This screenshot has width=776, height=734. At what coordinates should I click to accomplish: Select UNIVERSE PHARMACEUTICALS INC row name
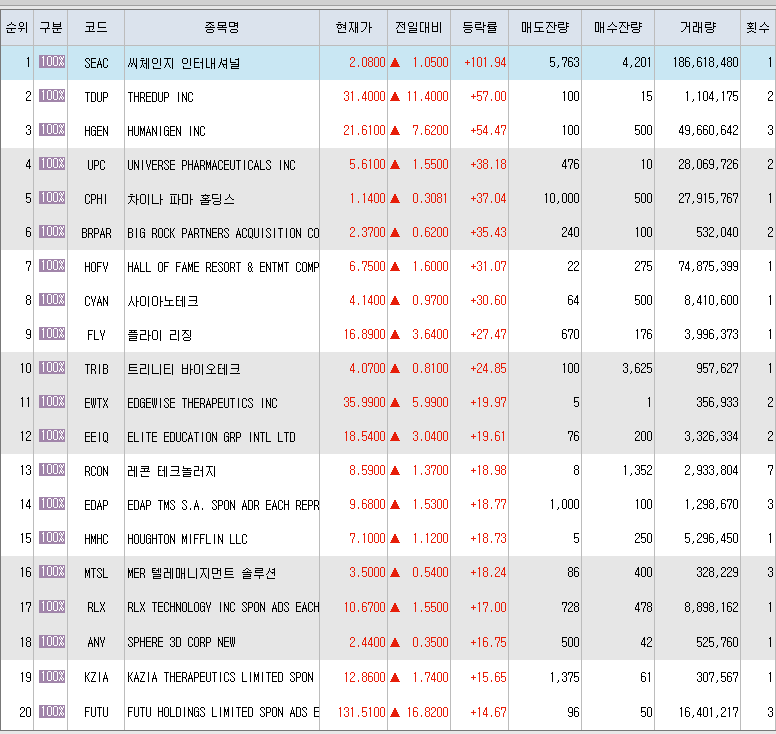(211, 165)
